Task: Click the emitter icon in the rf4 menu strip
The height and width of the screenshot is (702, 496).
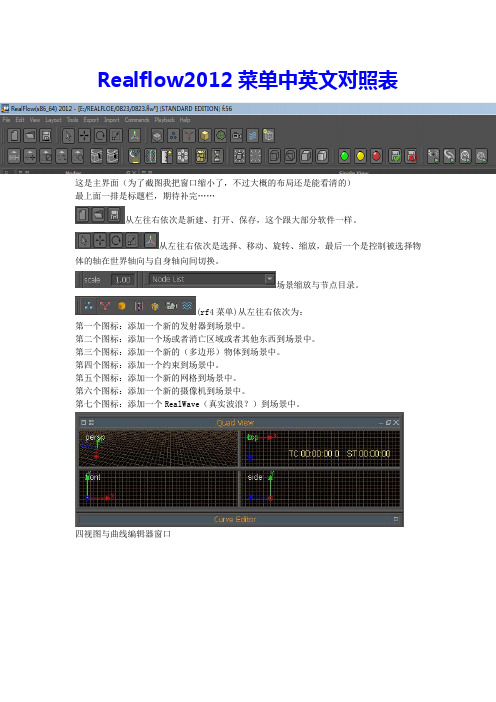Action: tap(89, 306)
